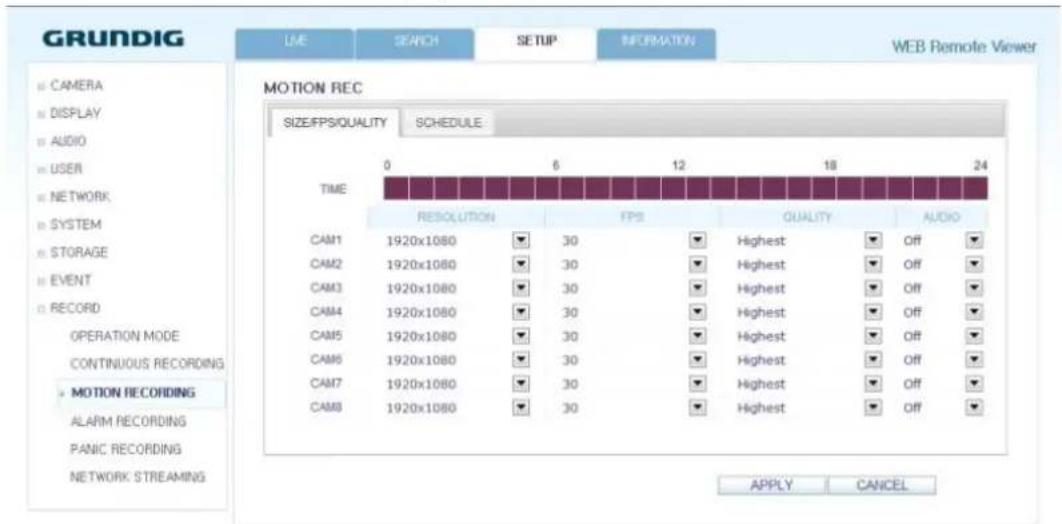
Task: Open CAM3 quality dropdown
Action: point(874,288)
